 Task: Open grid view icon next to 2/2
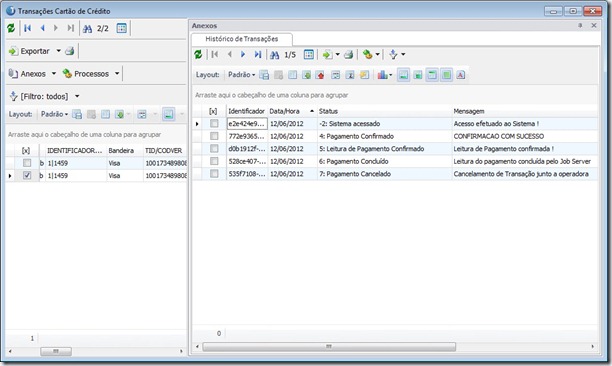[122, 28]
